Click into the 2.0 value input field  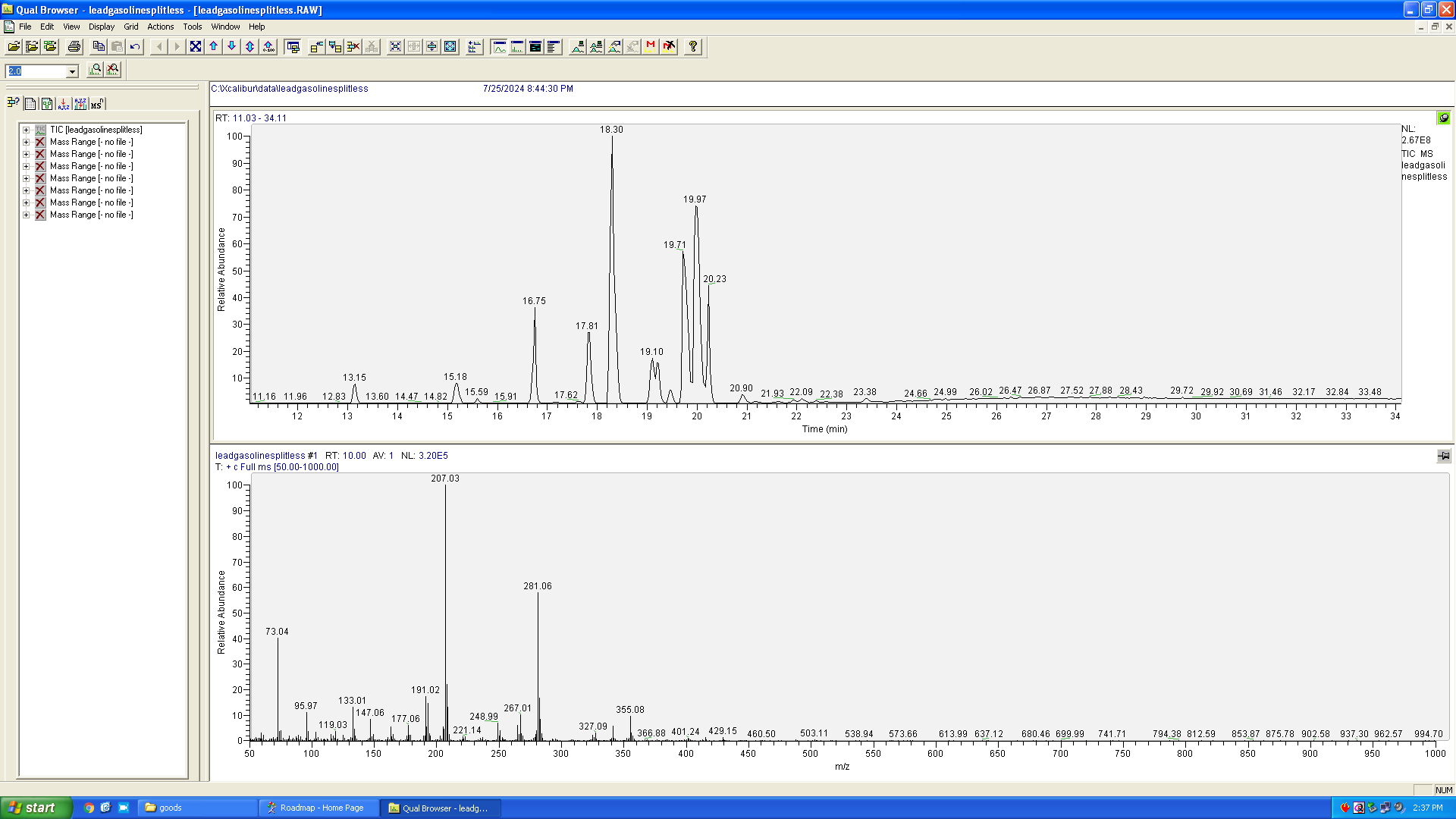(x=36, y=71)
